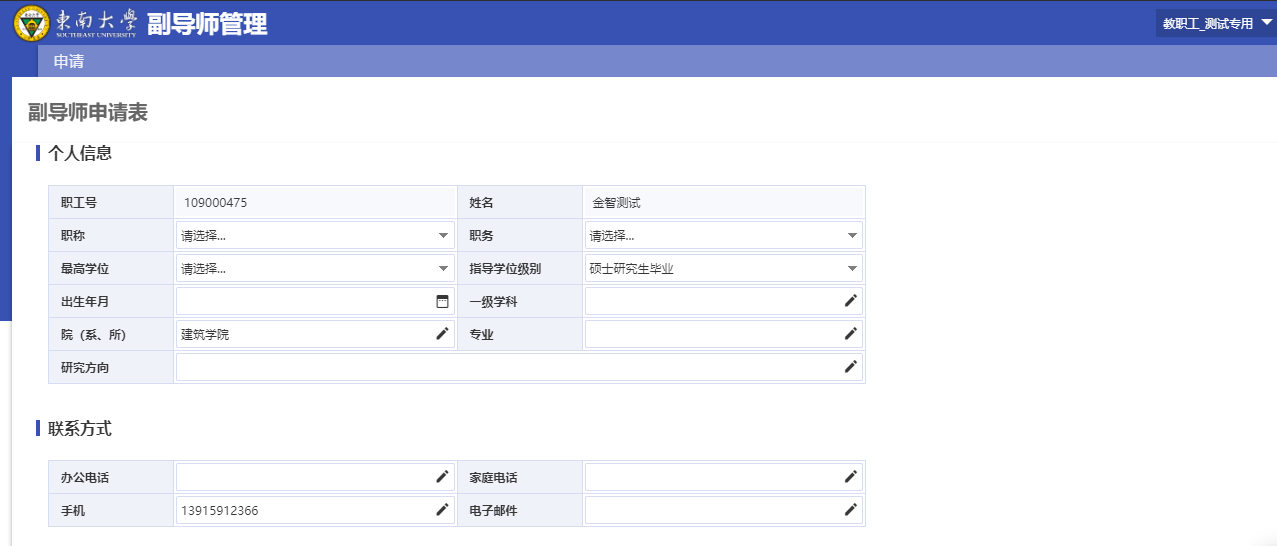Change 指导学位级别 dropdown selection
The width and height of the screenshot is (1277, 546).
723,268
